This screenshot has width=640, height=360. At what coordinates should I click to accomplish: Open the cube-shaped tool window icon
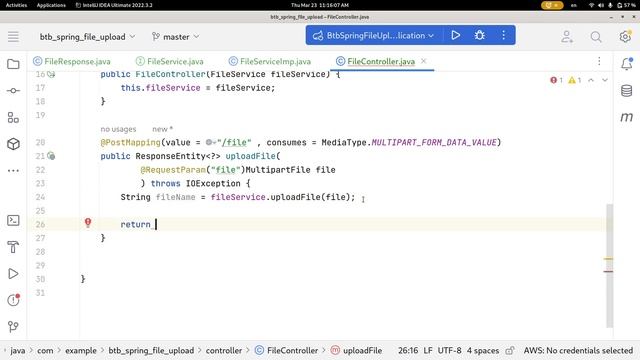coord(13,144)
